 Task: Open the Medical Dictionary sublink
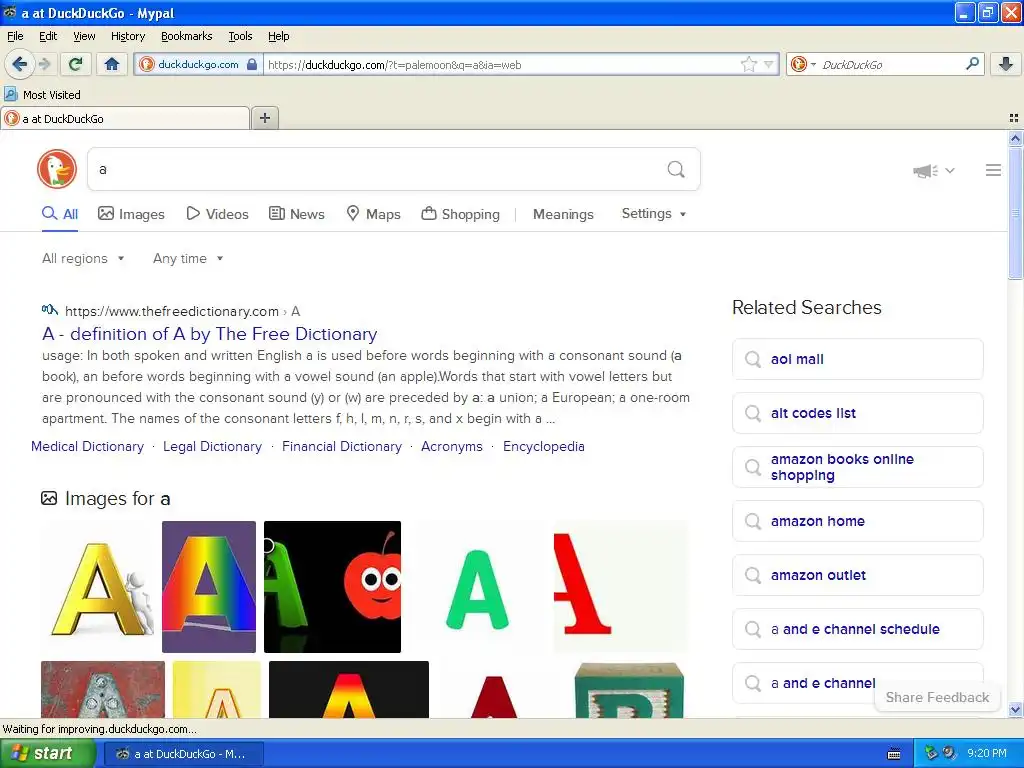pyautogui.click(x=88, y=447)
